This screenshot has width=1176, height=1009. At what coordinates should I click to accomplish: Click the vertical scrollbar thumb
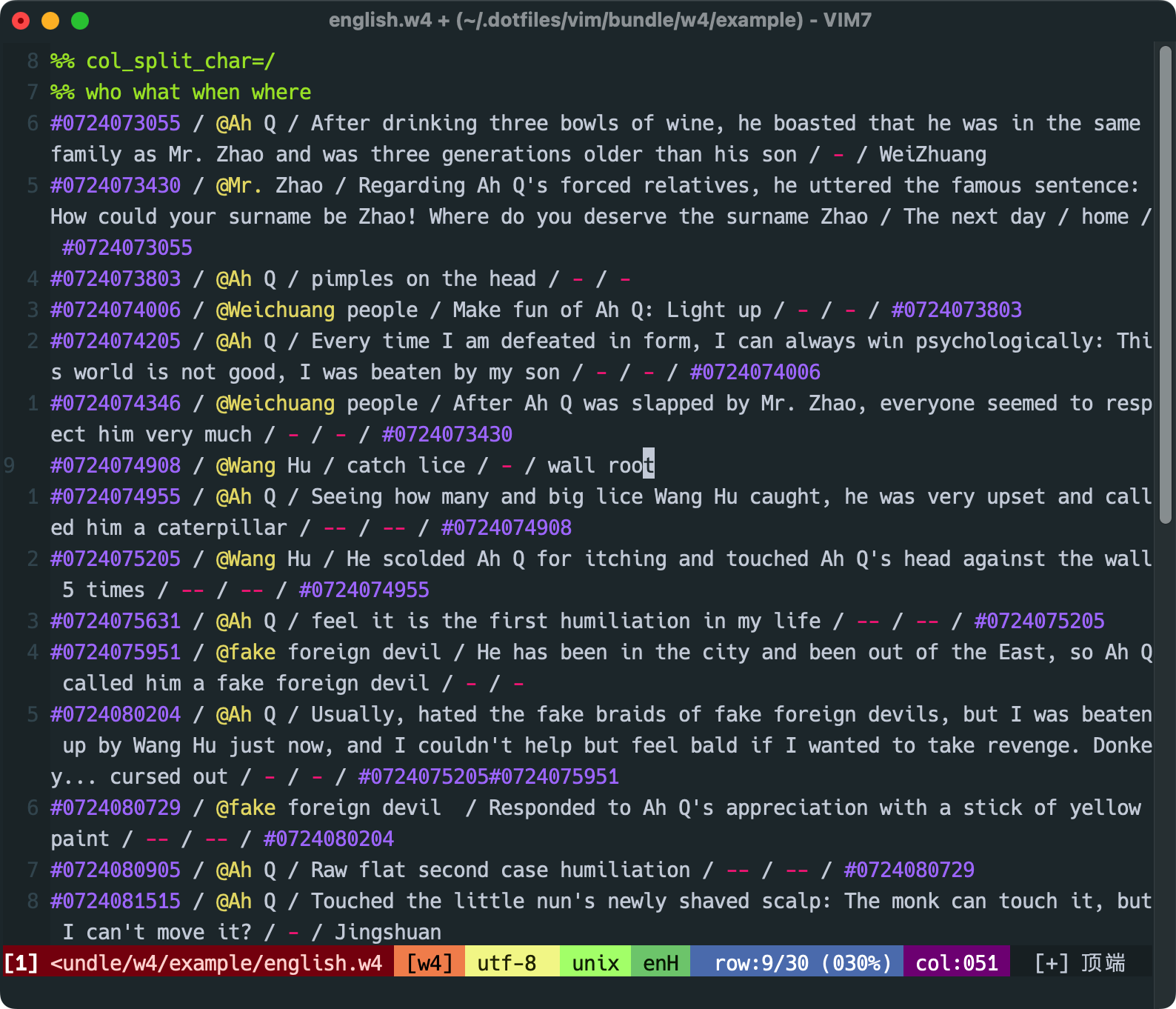[1166, 285]
